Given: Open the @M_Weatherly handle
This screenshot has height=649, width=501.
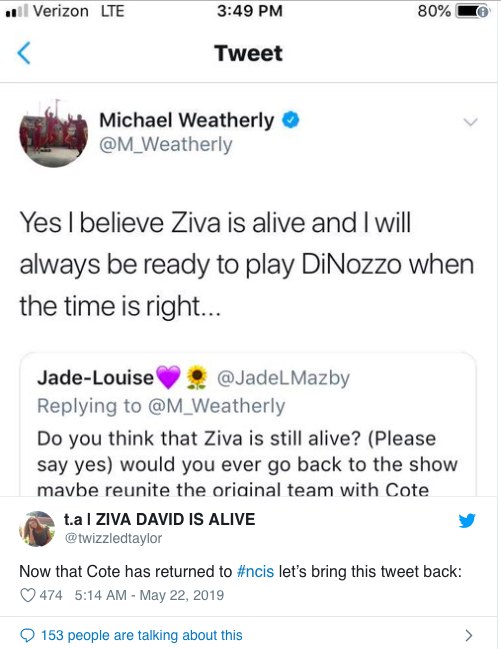Looking at the screenshot, I should point(166,145).
